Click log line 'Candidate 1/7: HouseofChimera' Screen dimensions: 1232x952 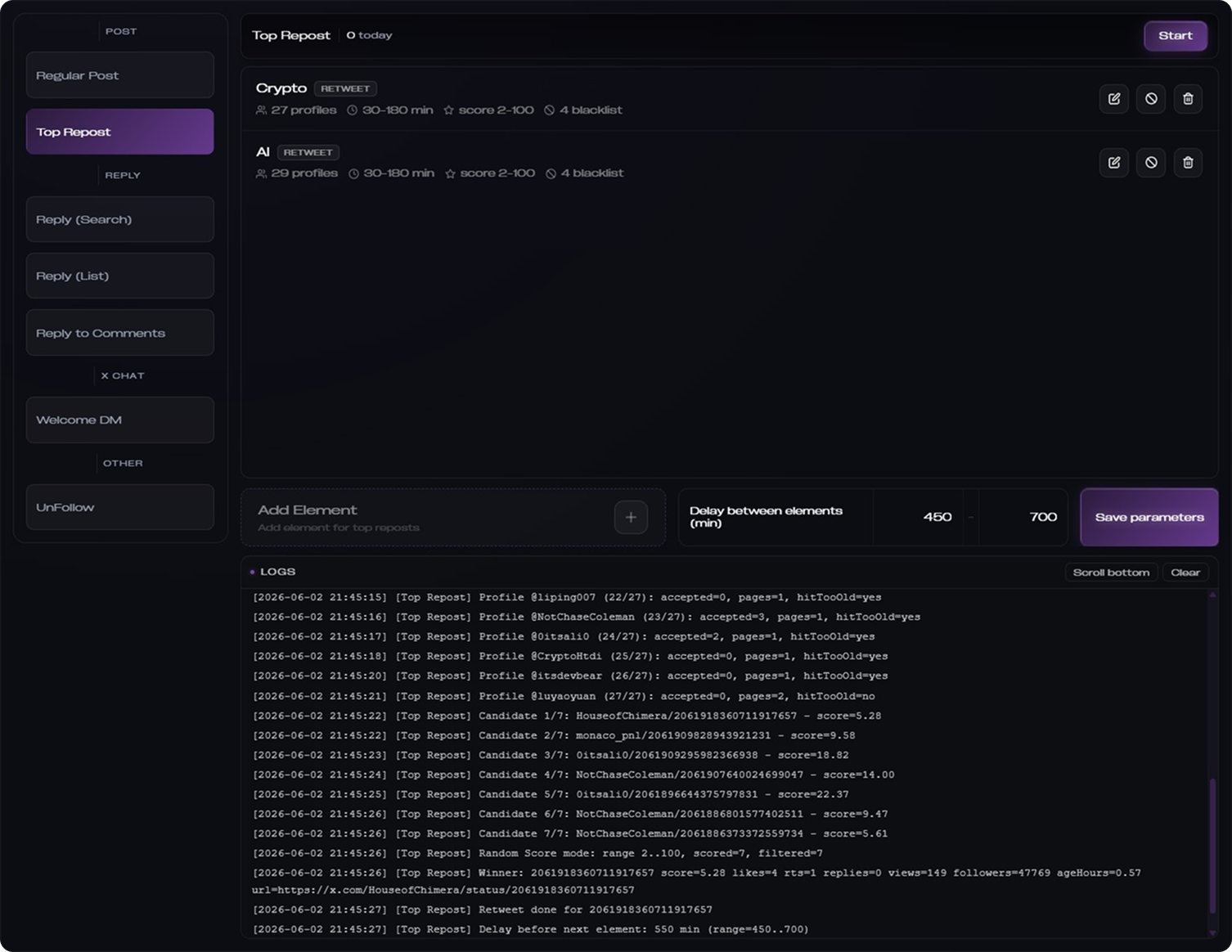(x=567, y=716)
